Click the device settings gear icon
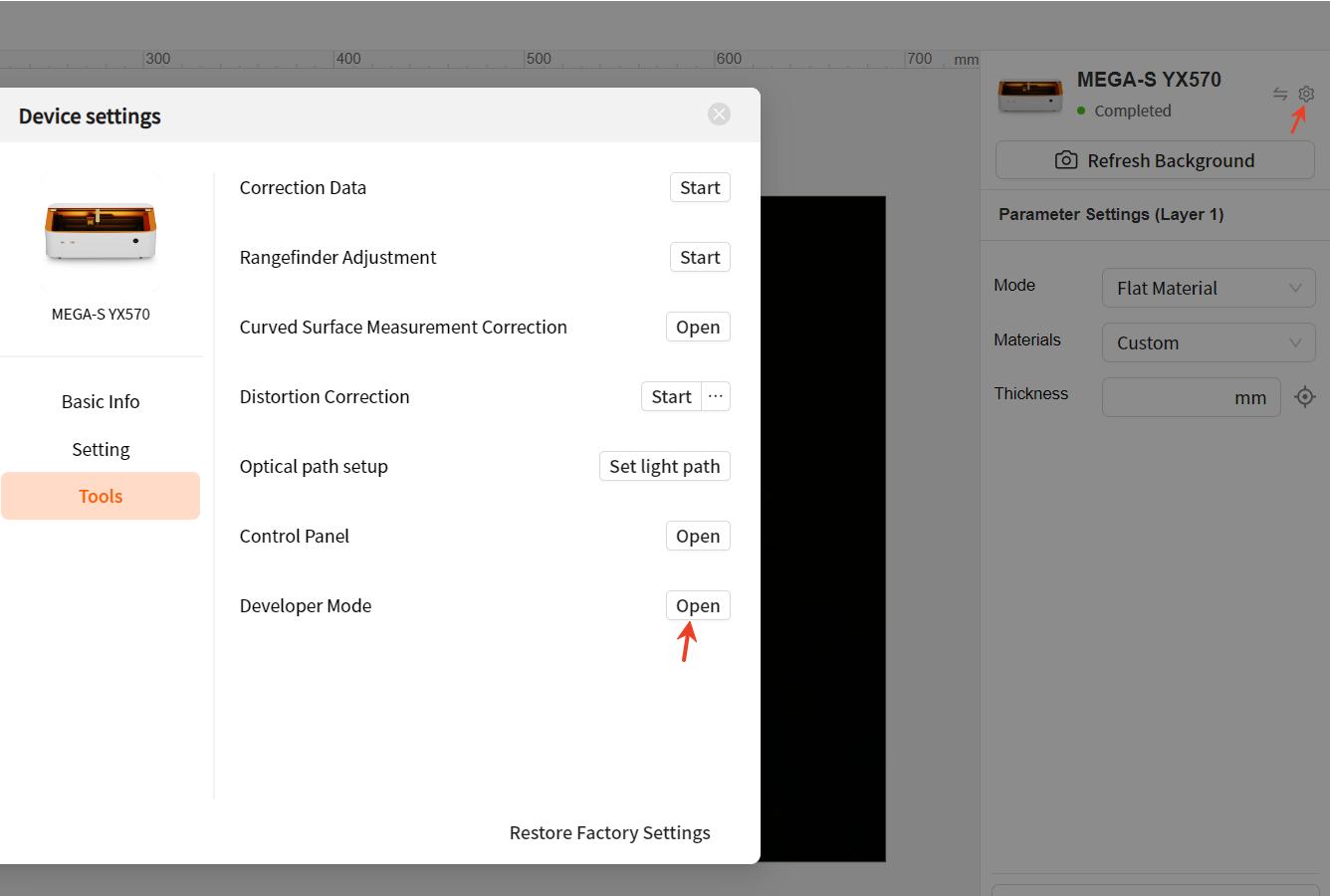The width and height of the screenshot is (1330, 896). [1306, 94]
